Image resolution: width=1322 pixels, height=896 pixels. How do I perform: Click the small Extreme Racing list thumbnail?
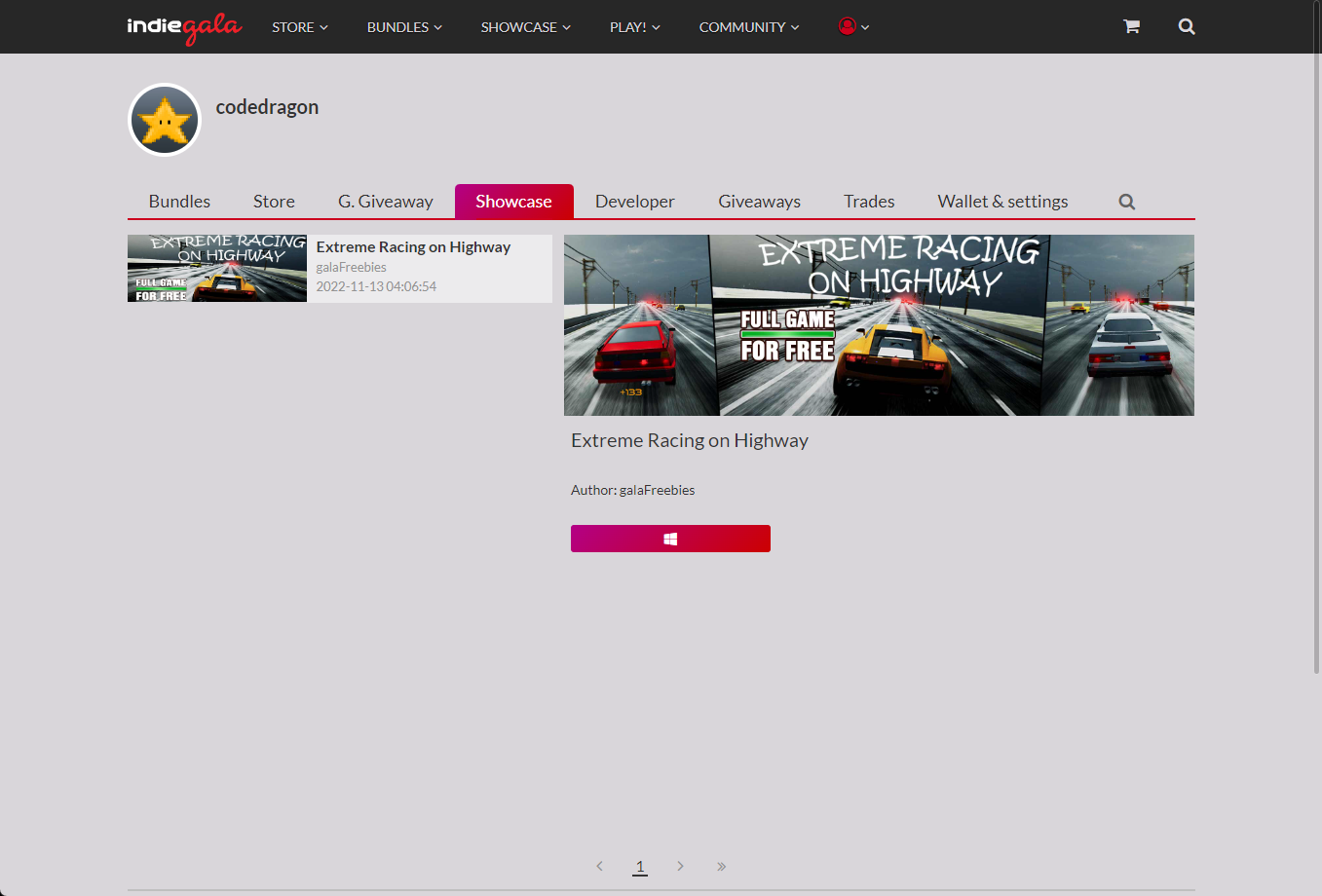pyautogui.click(x=217, y=269)
